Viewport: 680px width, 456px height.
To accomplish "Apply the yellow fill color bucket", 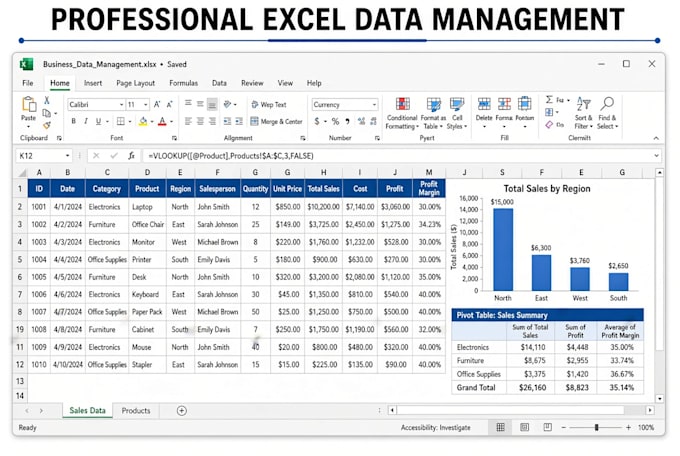I will (143, 121).
